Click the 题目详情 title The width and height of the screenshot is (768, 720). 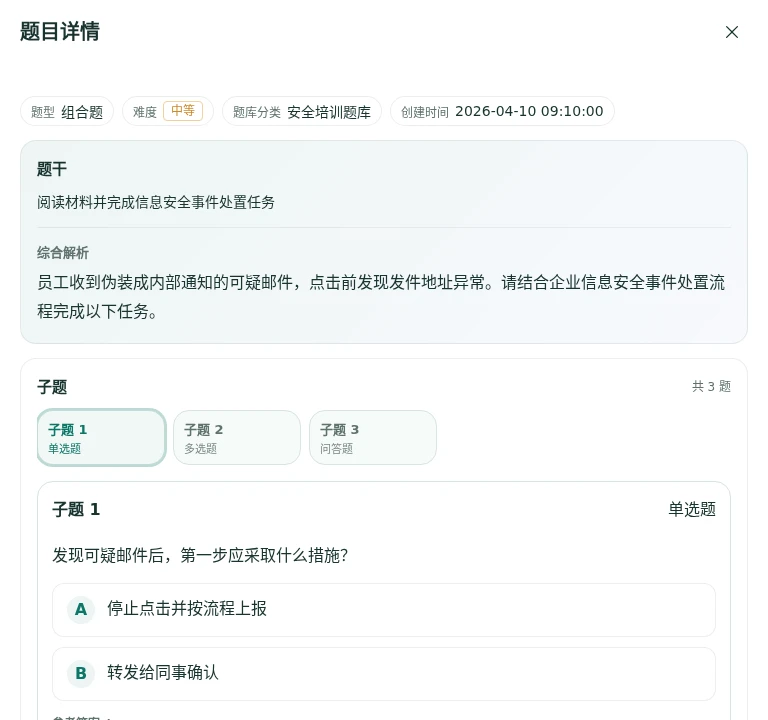[60, 32]
